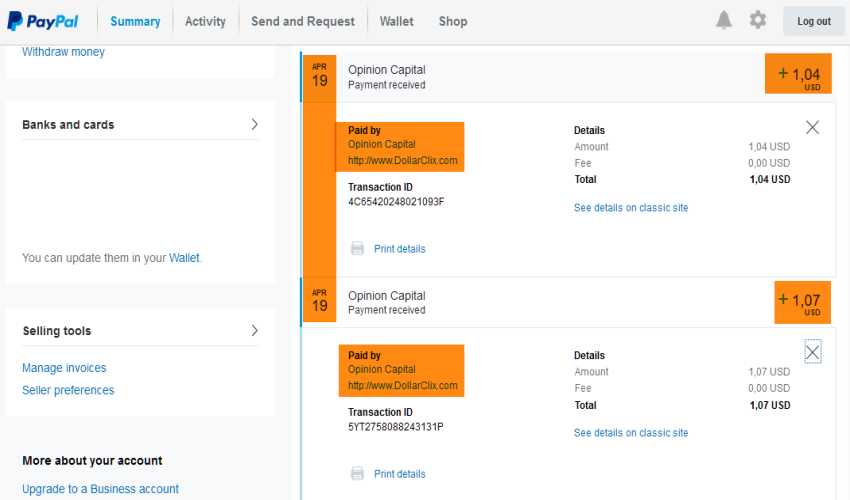850x500 pixels.
Task: Close the 1,07 USD transaction details
Action: click(812, 352)
